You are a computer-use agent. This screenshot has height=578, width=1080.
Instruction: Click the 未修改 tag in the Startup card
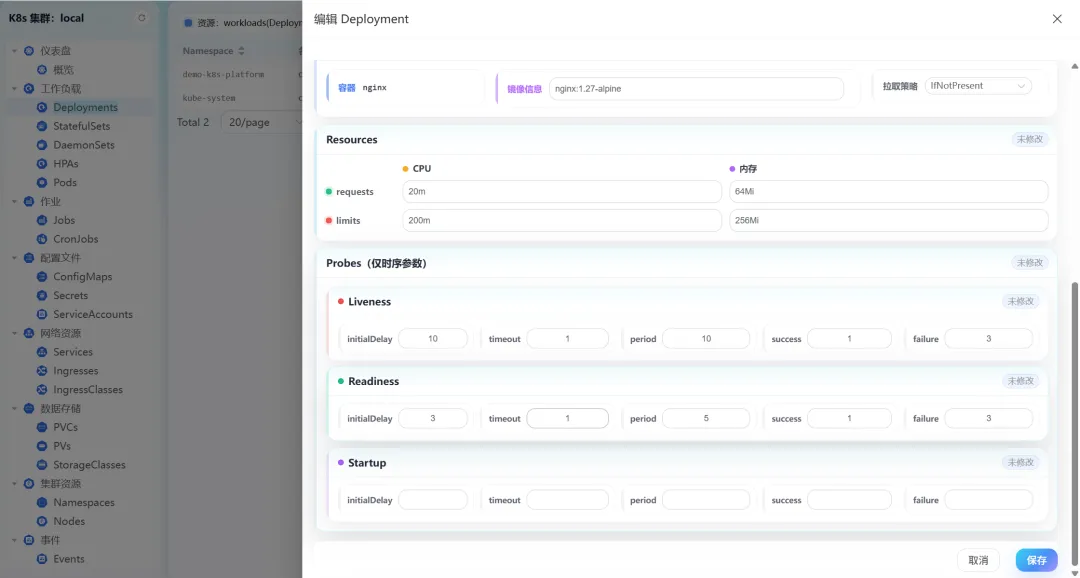coord(1021,462)
